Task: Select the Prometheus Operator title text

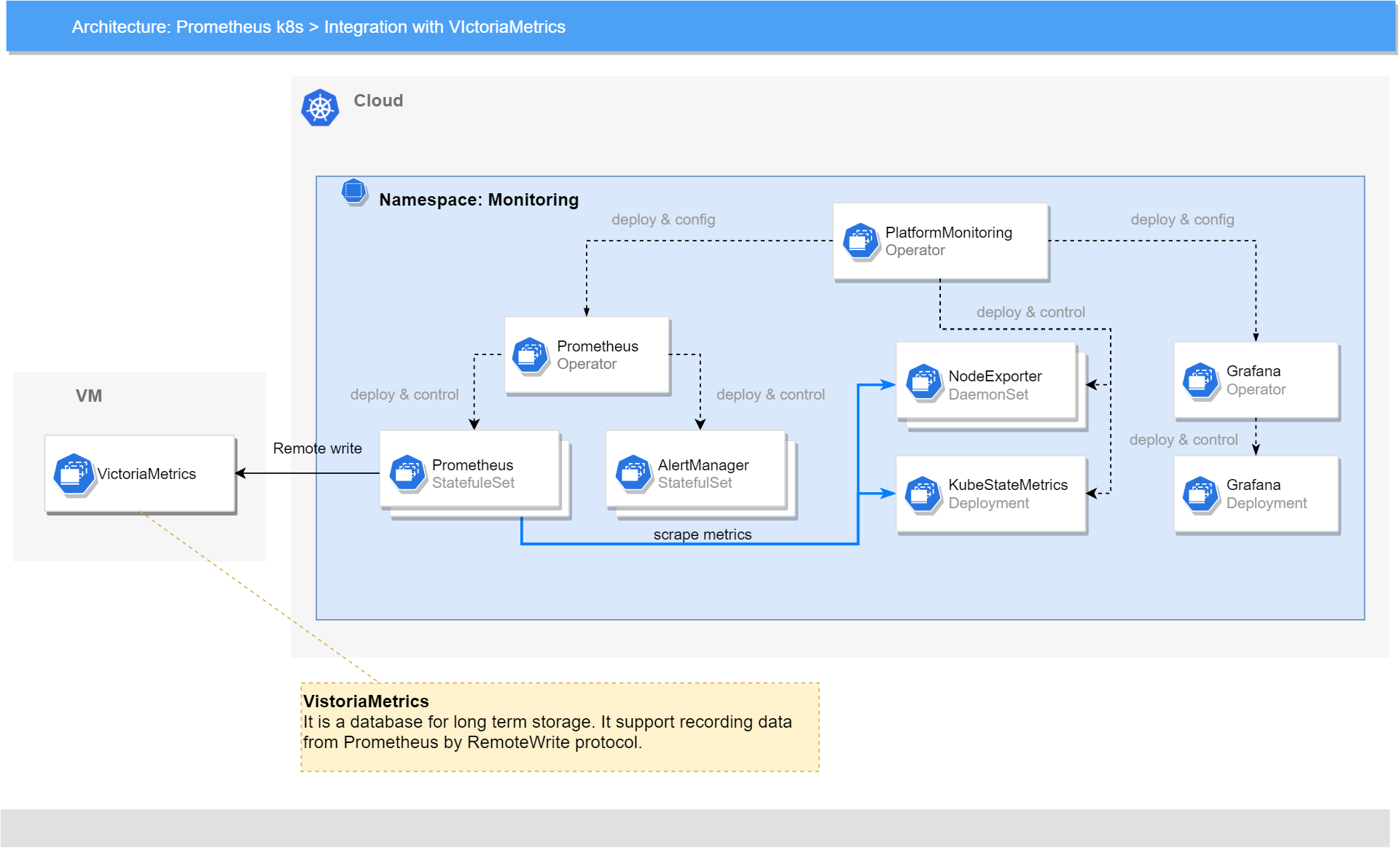Action: tap(597, 346)
